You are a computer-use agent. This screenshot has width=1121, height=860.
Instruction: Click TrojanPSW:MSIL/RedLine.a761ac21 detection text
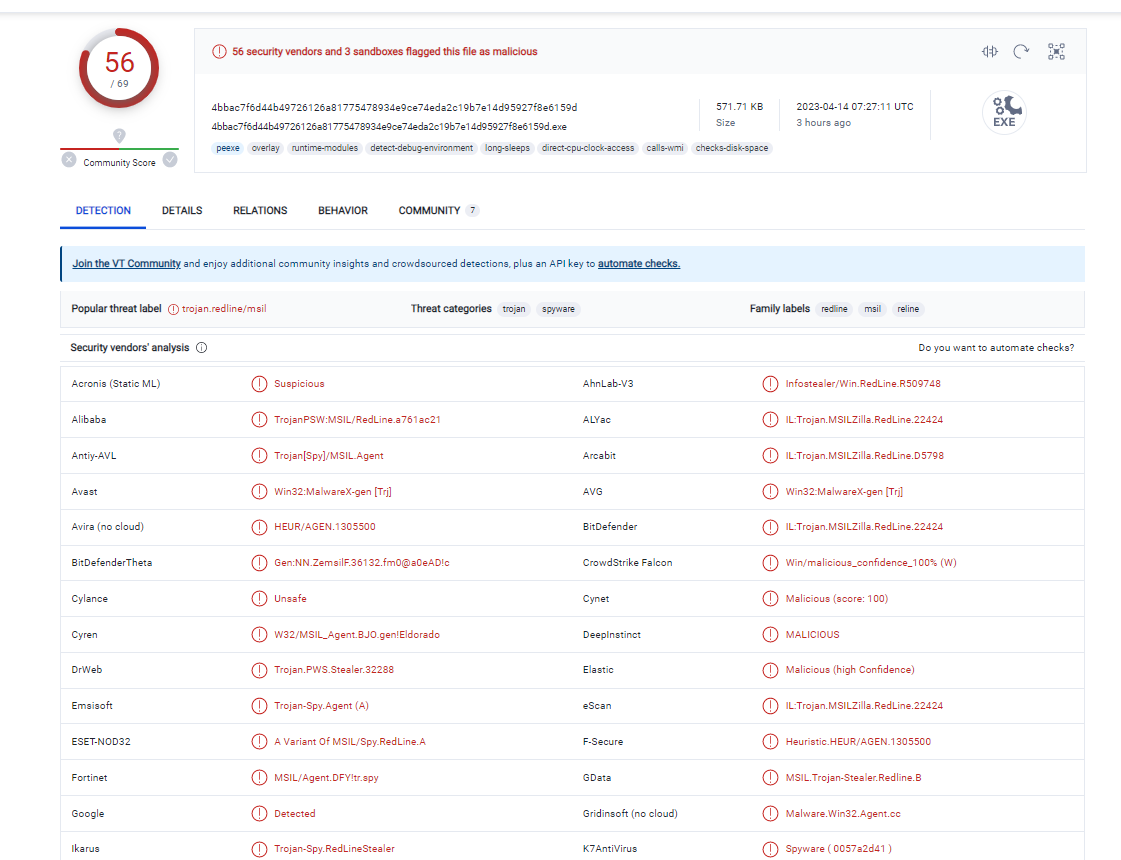point(357,420)
